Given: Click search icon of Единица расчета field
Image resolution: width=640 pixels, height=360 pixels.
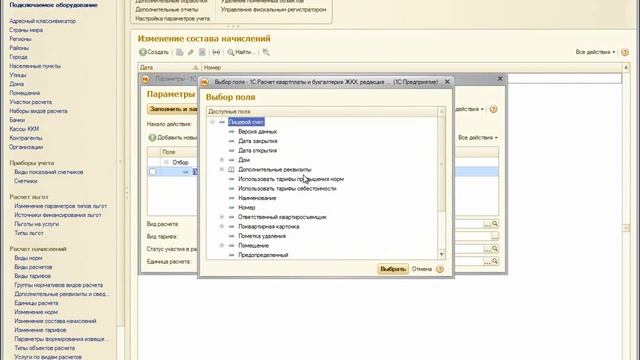Looking at the screenshot, I should [495, 261].
